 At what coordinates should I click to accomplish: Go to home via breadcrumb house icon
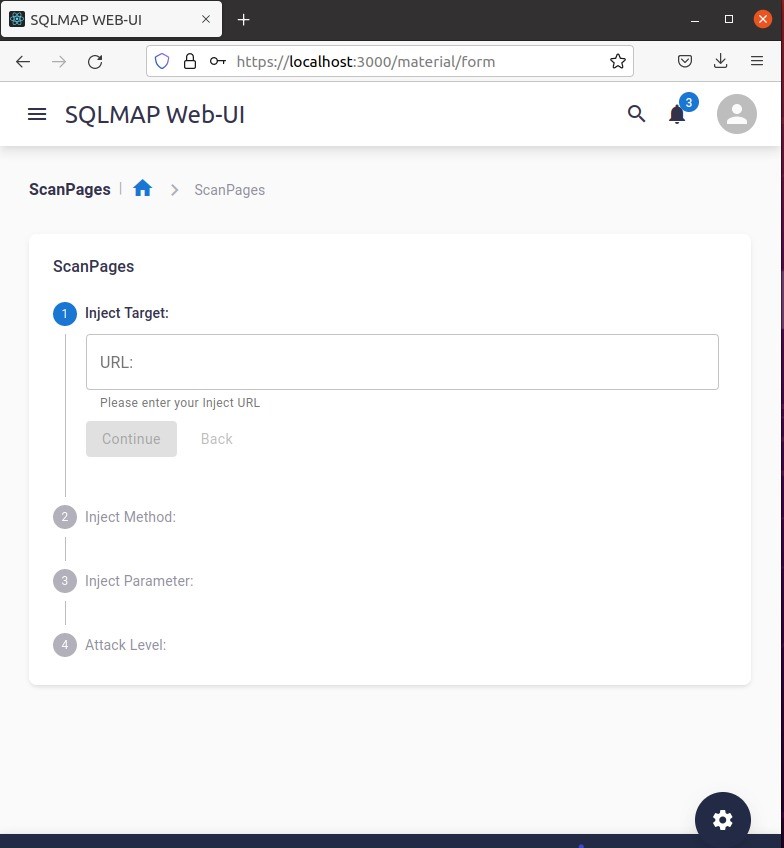[142, 188]
